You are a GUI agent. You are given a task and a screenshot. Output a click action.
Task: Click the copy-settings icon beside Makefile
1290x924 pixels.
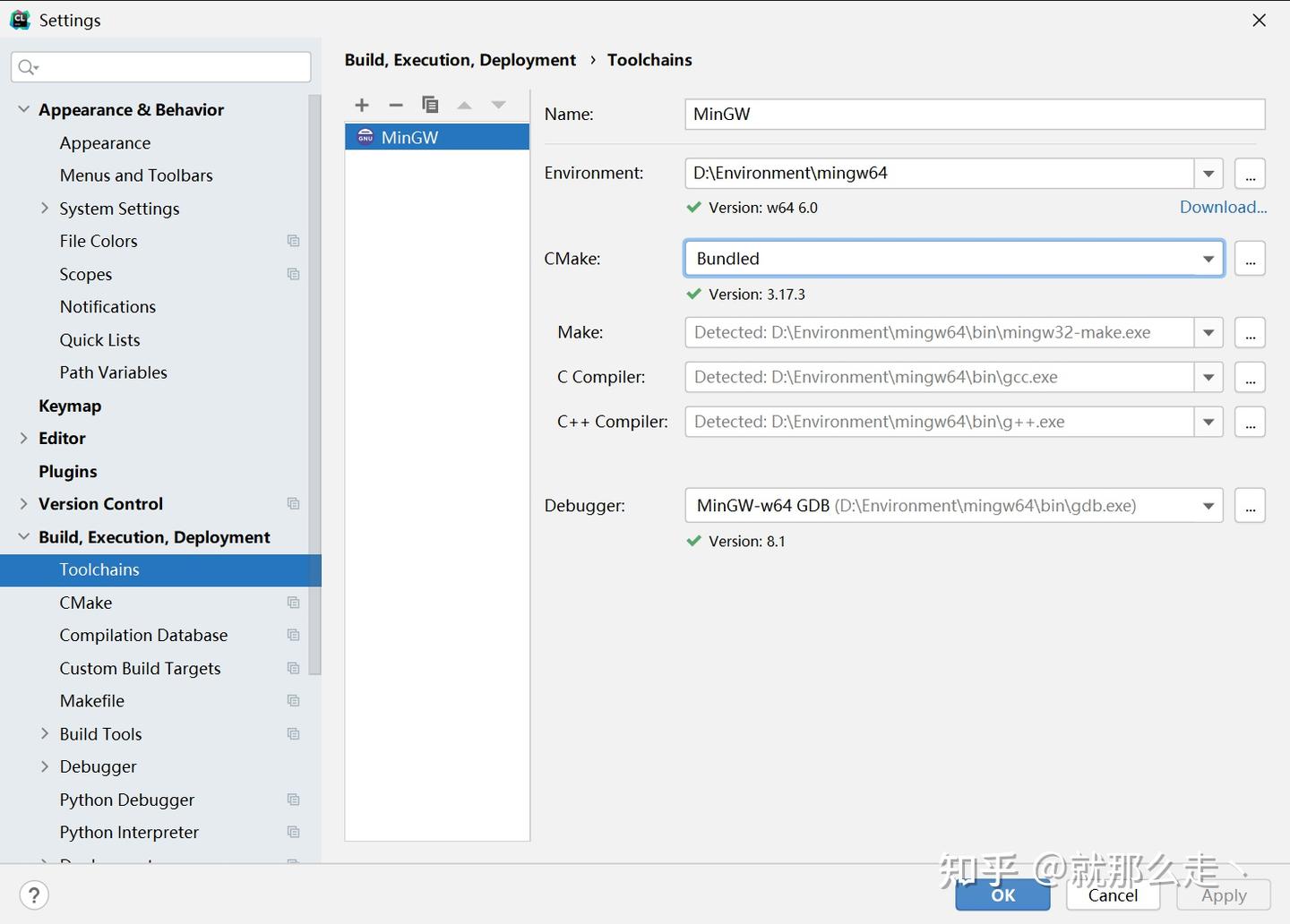click(293, 700)
